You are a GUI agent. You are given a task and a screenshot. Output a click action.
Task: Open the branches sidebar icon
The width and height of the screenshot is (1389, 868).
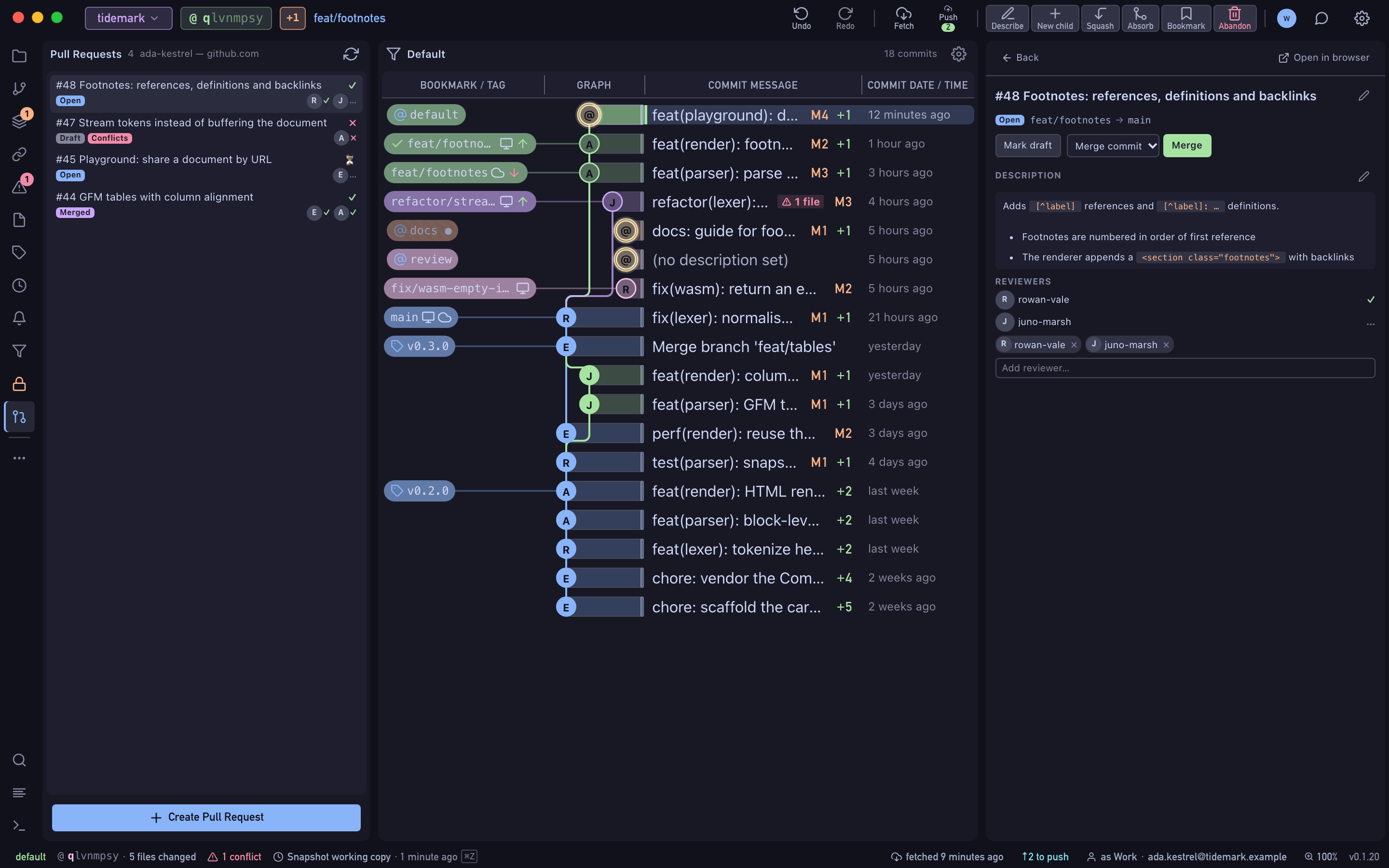(x=19, y=88)
